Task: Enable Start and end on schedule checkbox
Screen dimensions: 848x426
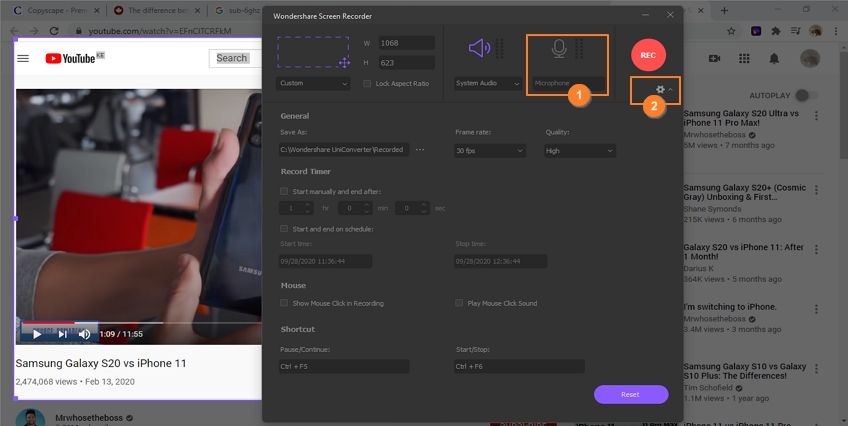Action: coord(284,229)
